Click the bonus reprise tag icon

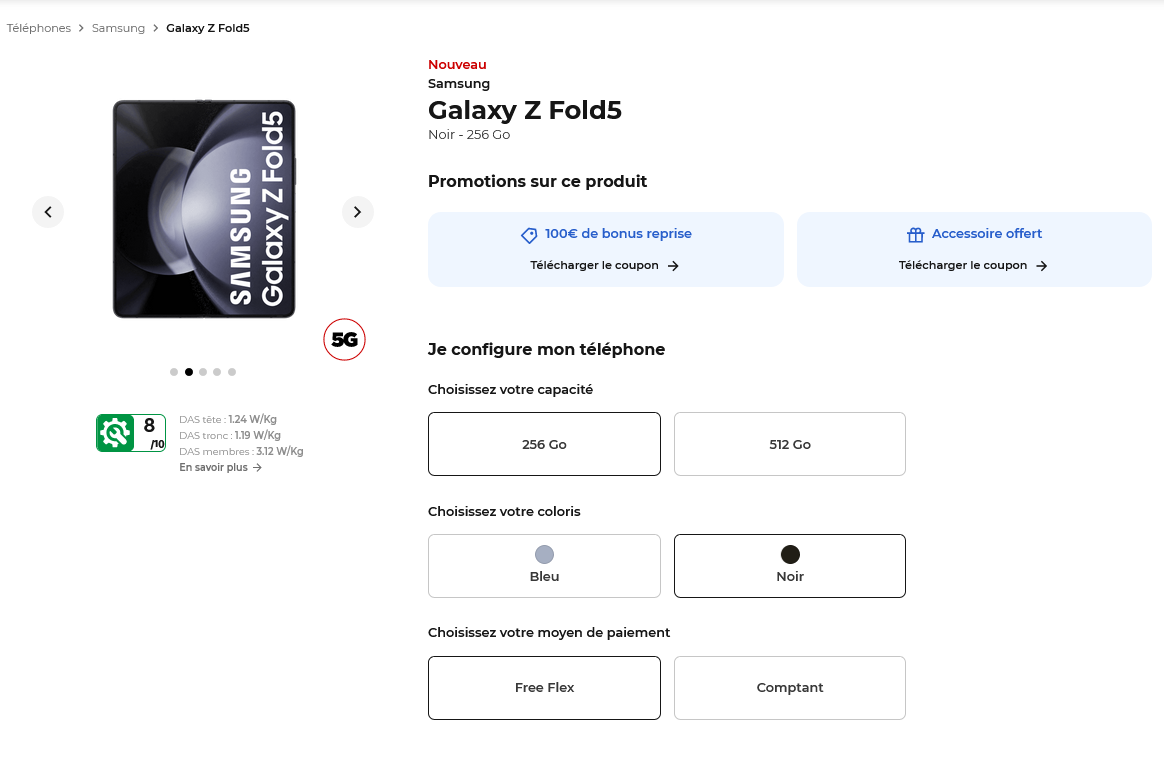point(529,235)
